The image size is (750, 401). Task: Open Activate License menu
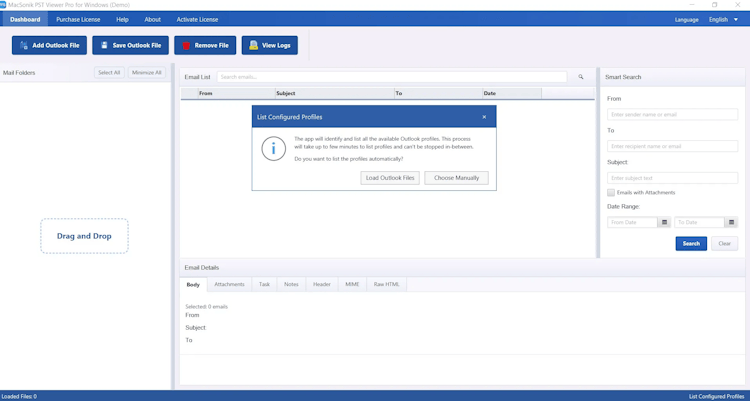click(198, 20)
